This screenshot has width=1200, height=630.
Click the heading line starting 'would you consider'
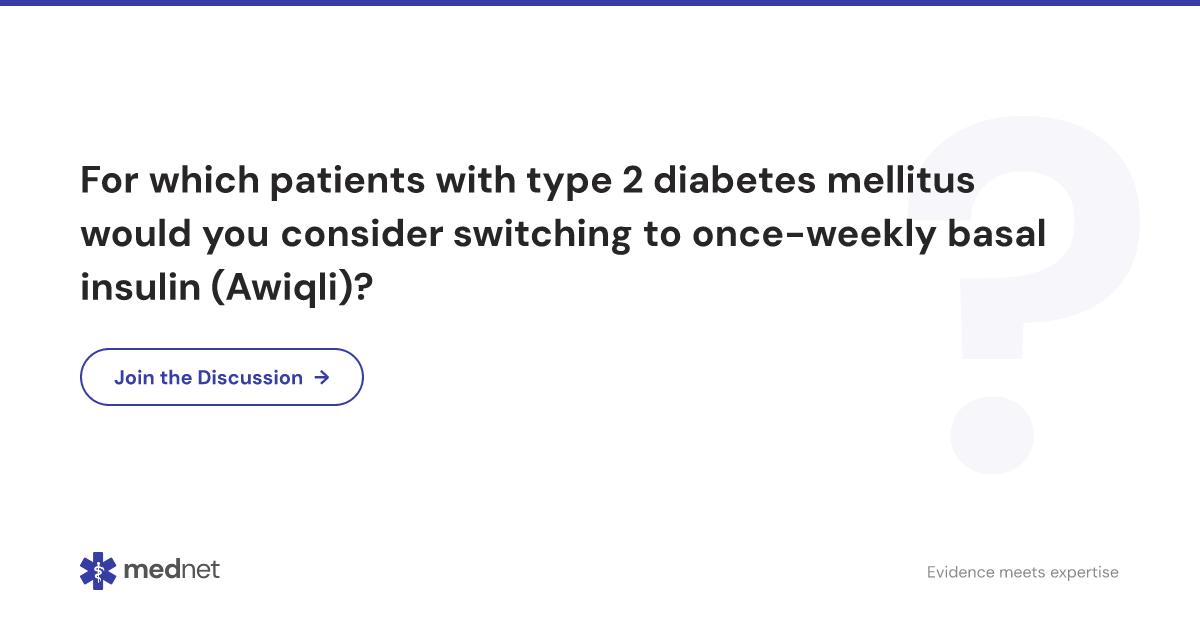click(562, 234)
